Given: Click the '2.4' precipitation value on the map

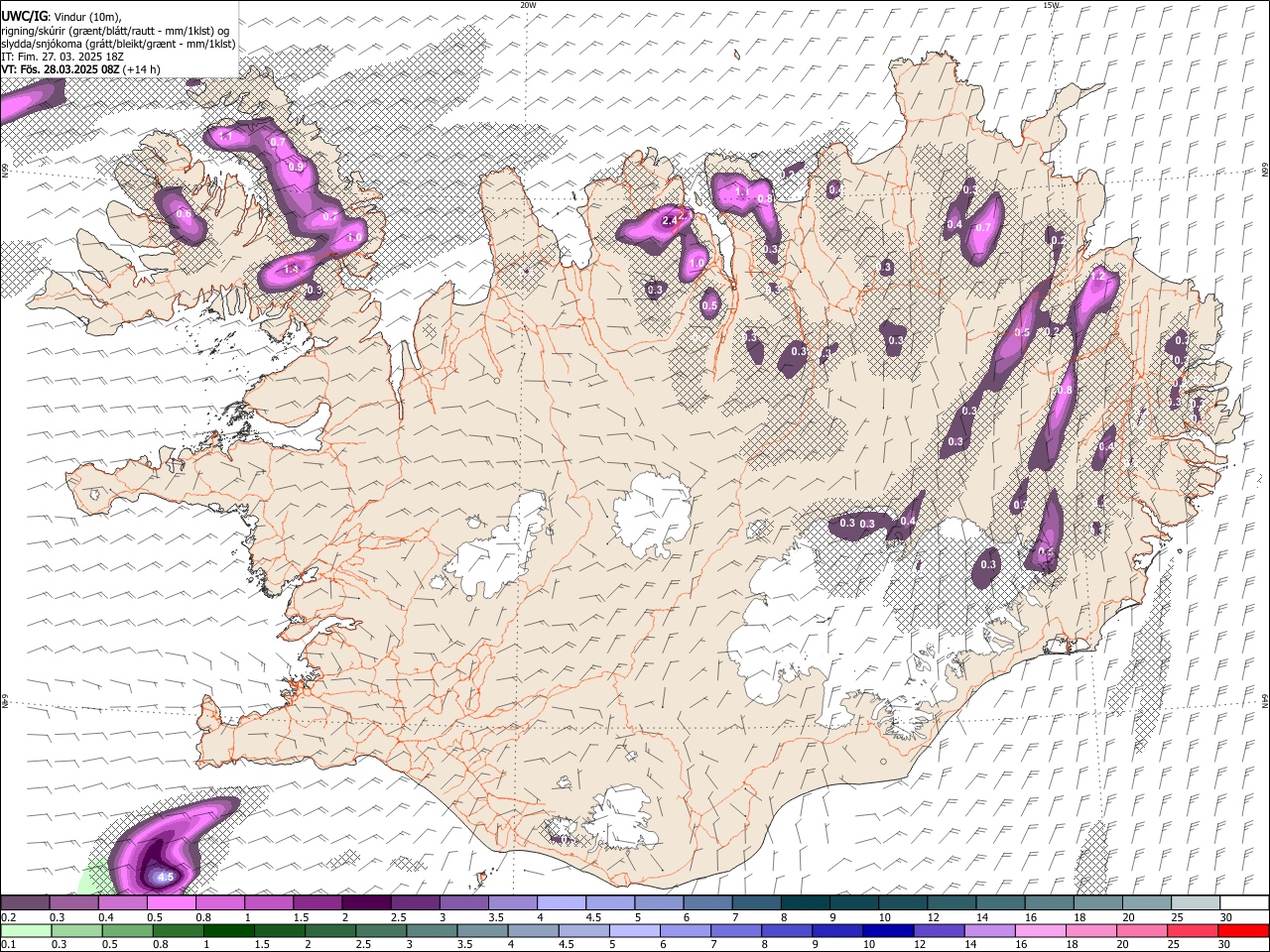Looking at the screenshot, I should coord(670,220).
